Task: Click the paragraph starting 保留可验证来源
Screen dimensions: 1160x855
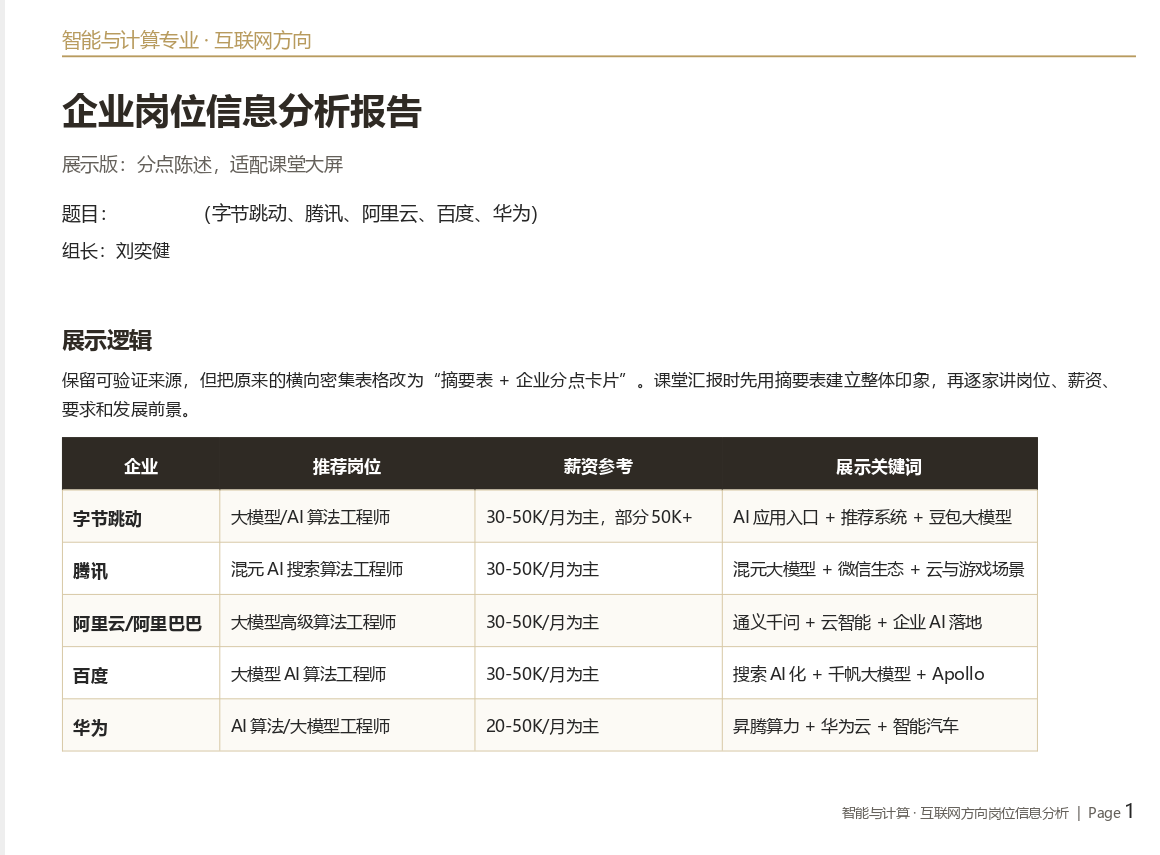Action: pos(587,394)
